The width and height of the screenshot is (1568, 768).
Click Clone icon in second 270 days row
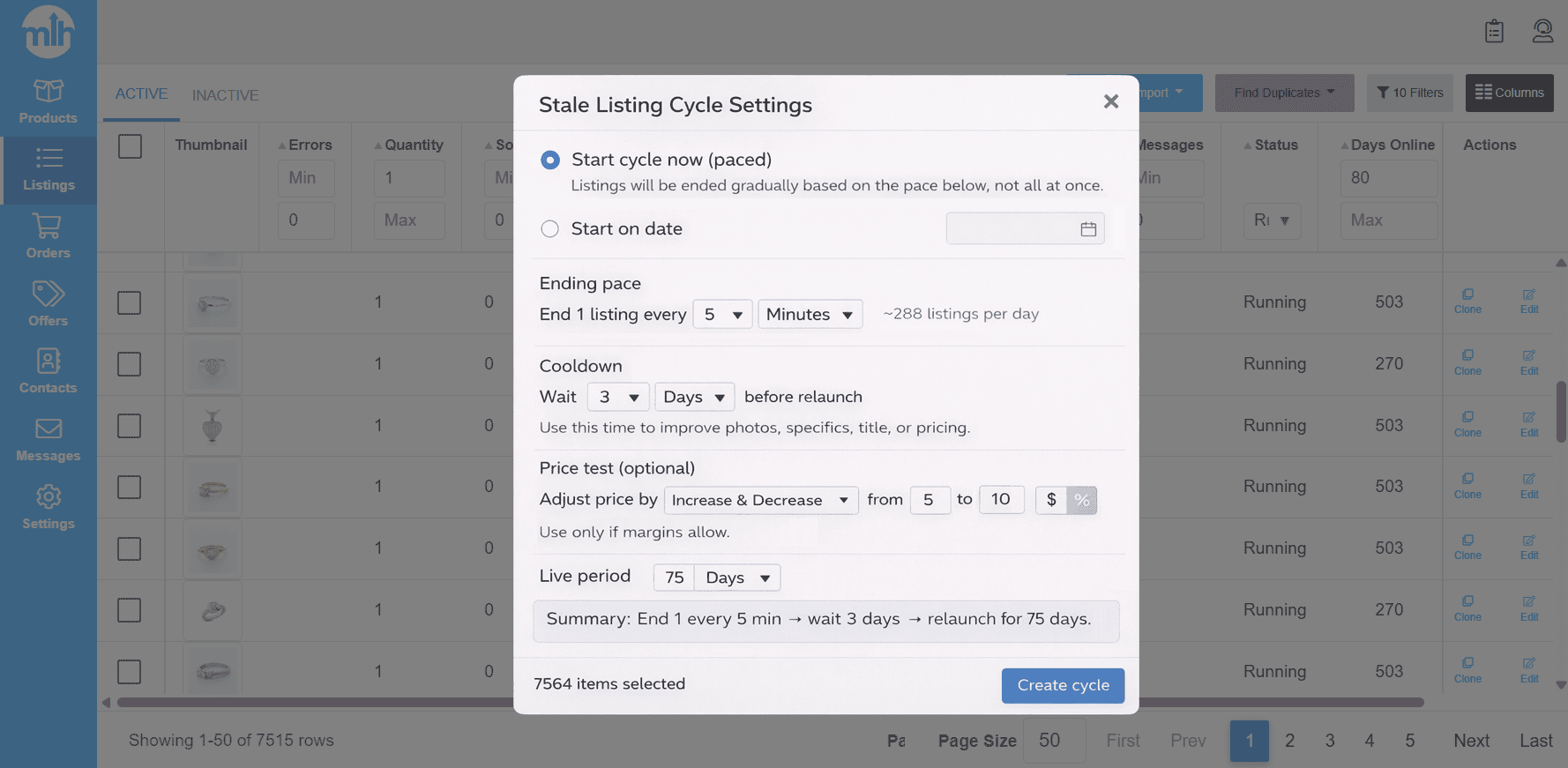[1467, 608]
